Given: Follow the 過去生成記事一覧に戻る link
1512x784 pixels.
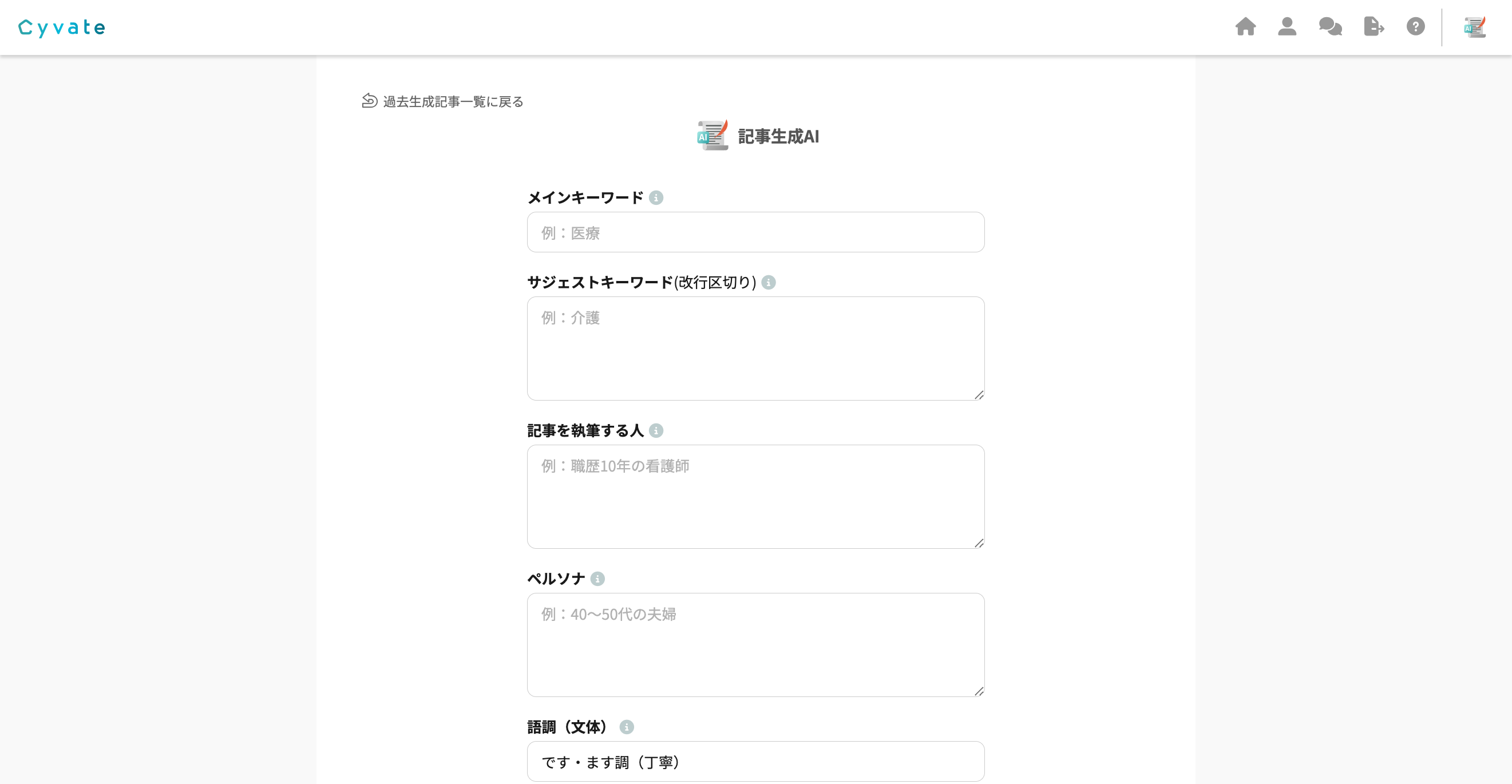Looking at the screenshot, I should point(453,101).
